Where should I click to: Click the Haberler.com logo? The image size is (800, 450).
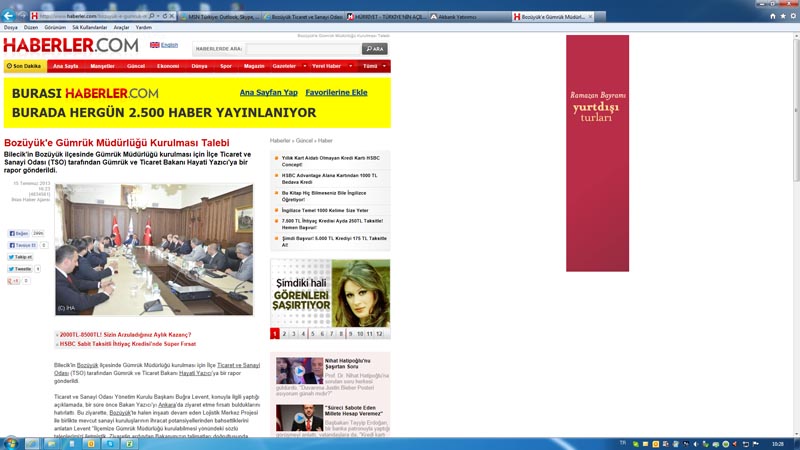click(x=70, y=45)
